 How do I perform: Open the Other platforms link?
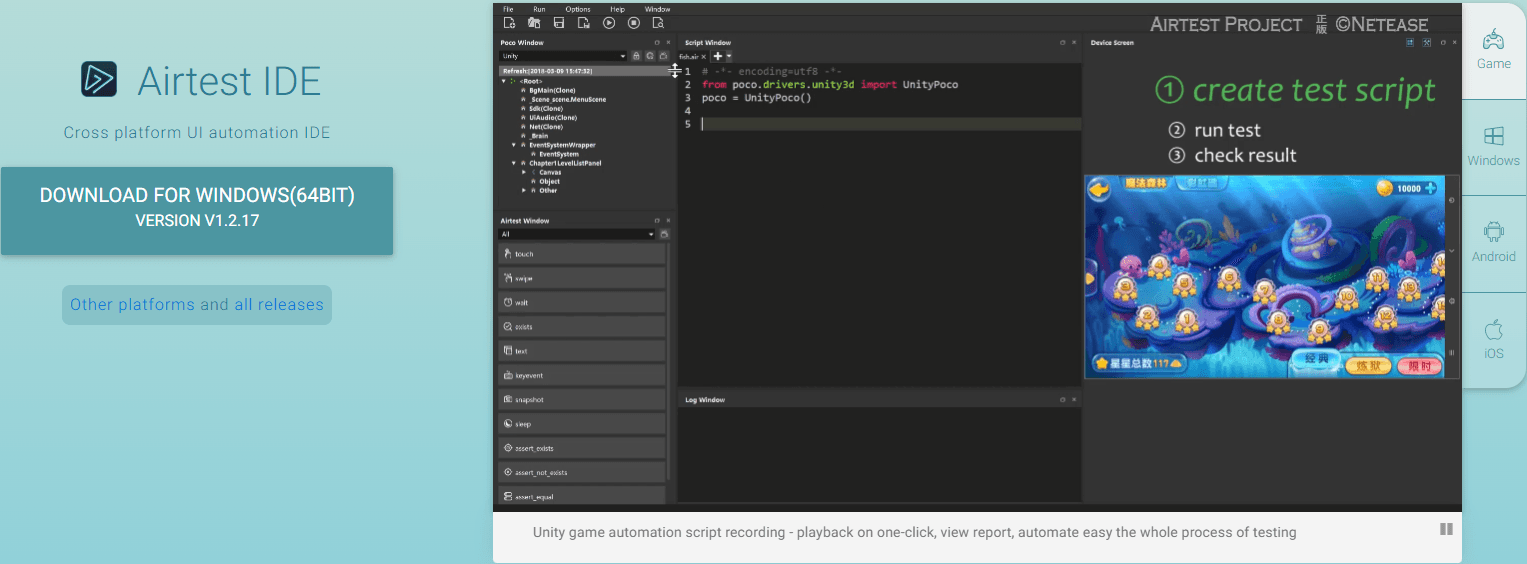[x=132, y=305]
